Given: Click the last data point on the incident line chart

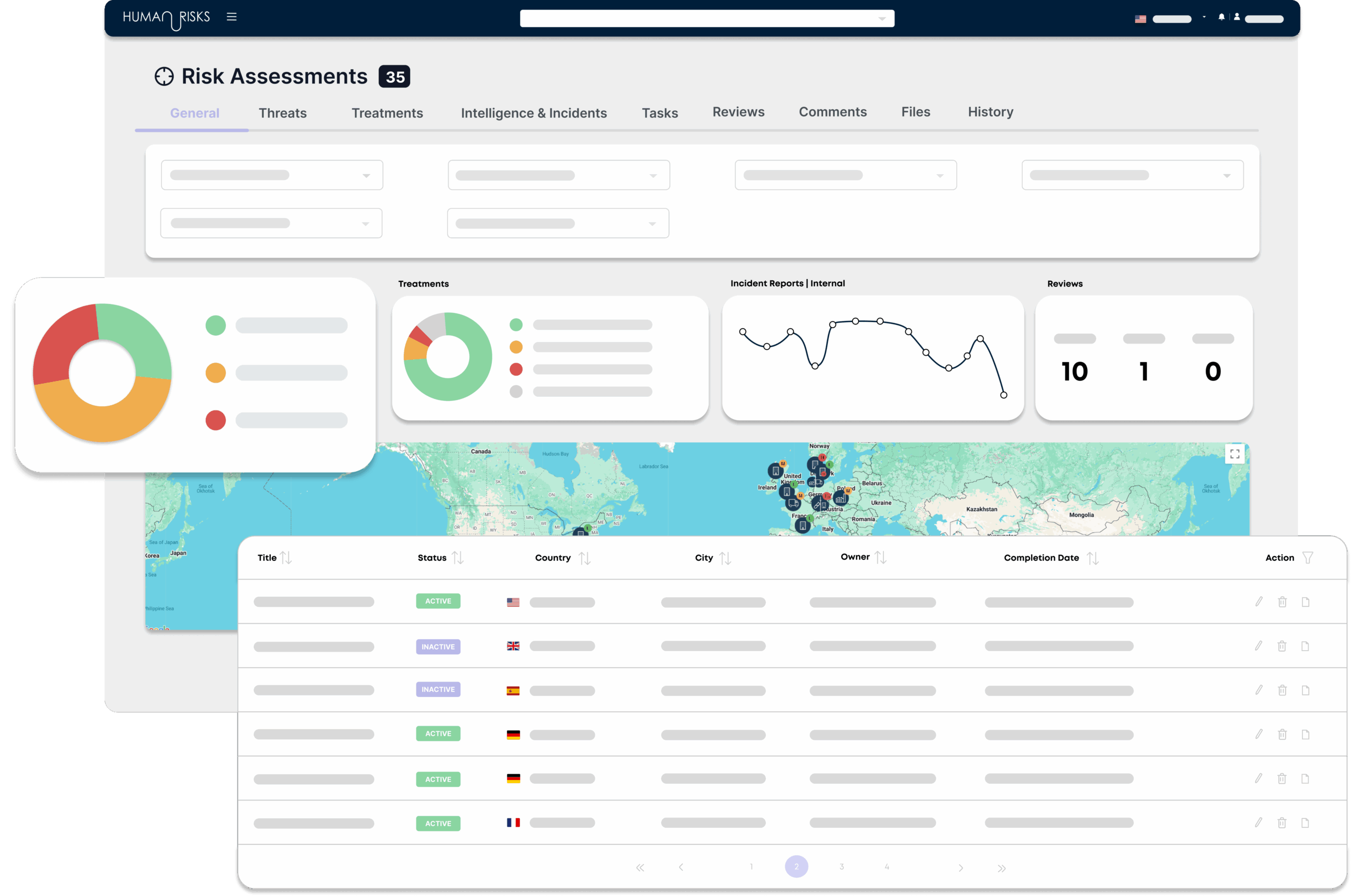Looking at the screenshot, I should tap(1004, 395).
